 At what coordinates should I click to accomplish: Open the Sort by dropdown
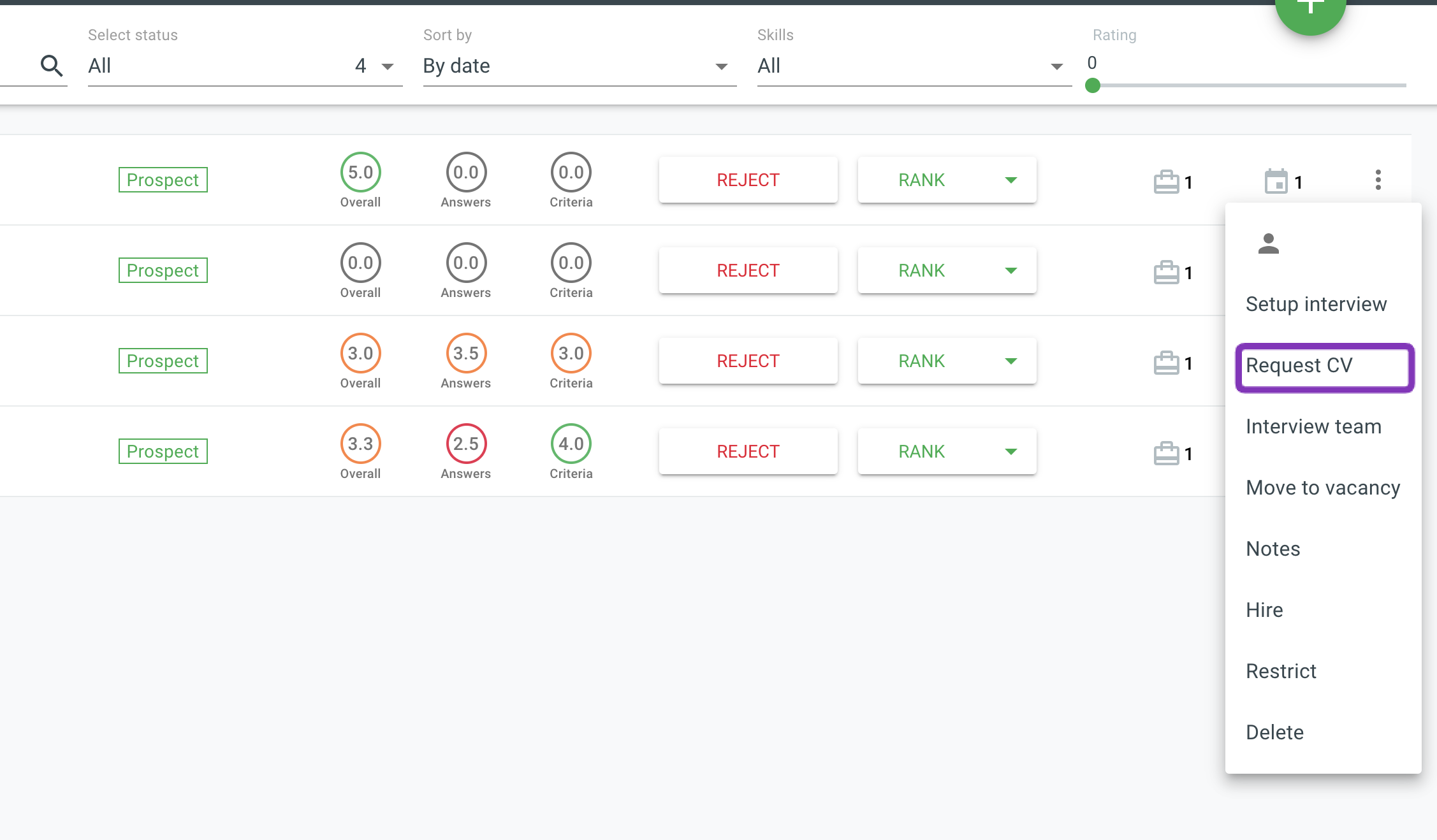(579, 66)
